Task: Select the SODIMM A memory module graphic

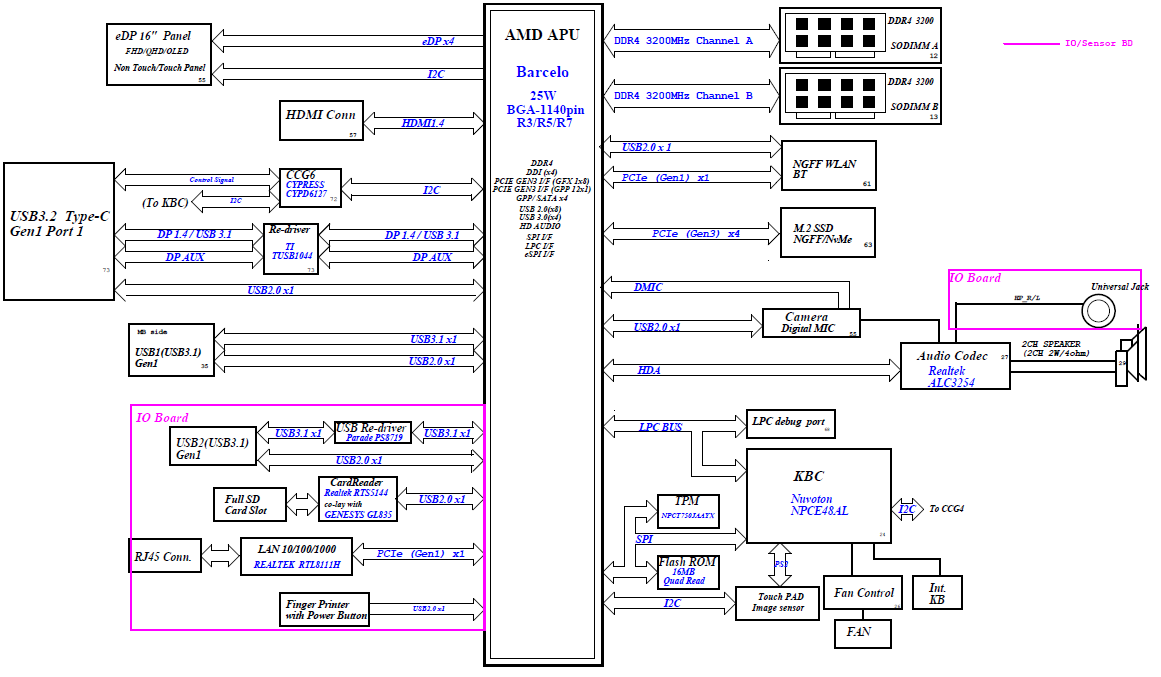Action: coord(832,33)
